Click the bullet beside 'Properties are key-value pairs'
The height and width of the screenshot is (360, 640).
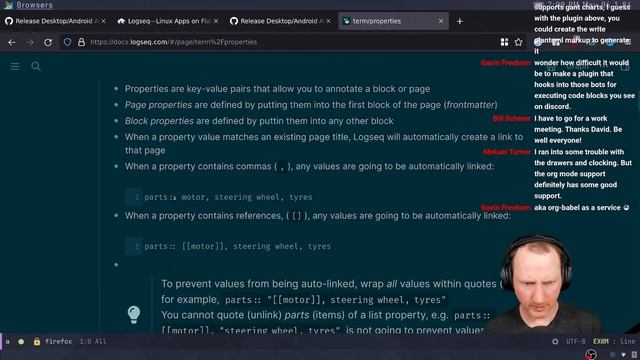116,89
